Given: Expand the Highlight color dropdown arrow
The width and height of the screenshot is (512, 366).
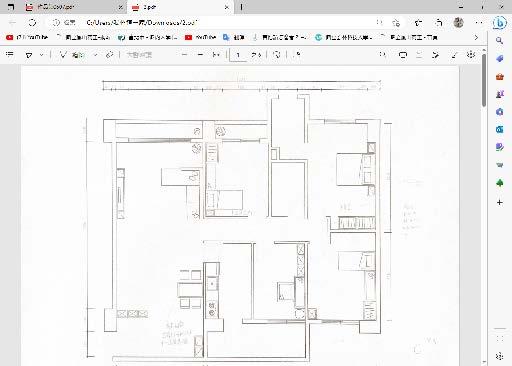Looking at the screenshot, I should point(42,55).
